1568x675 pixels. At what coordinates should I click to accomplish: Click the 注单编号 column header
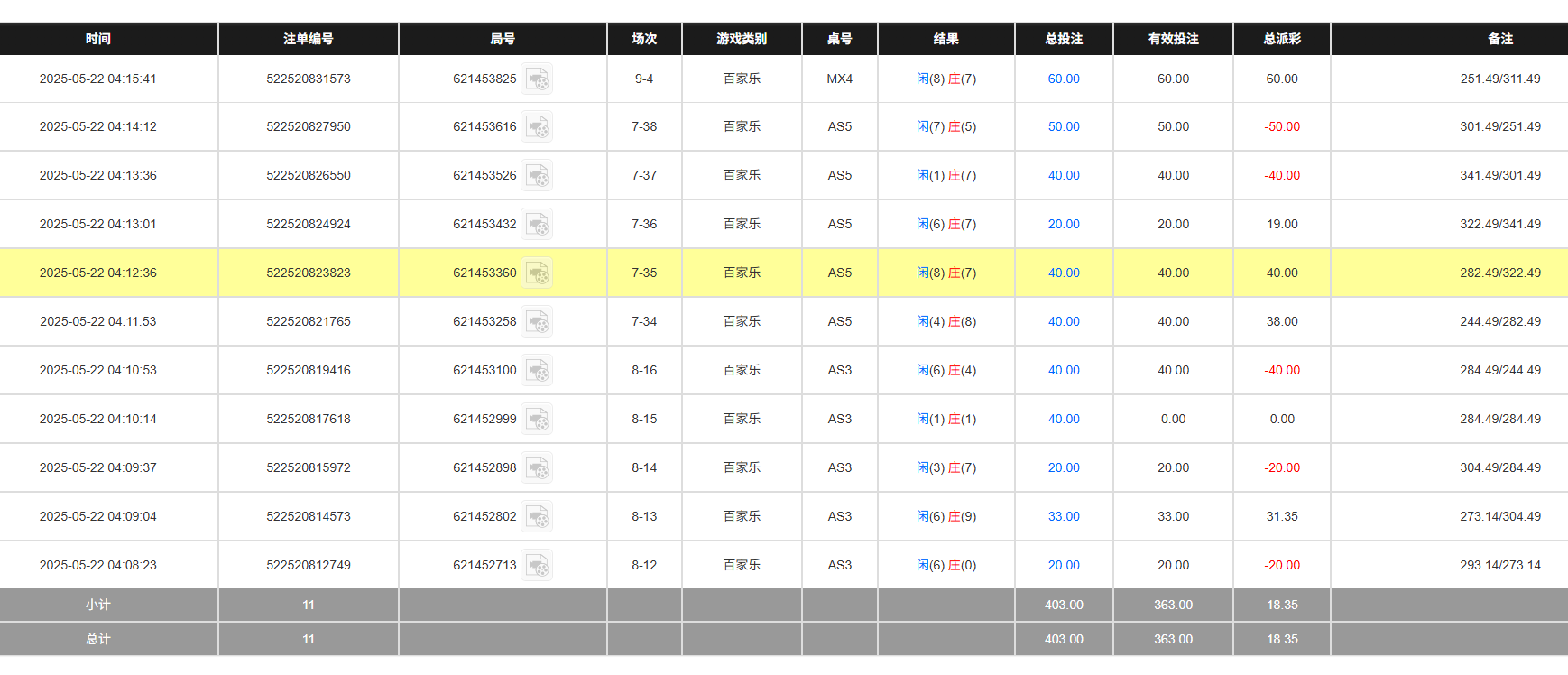[x=308, y=39]
